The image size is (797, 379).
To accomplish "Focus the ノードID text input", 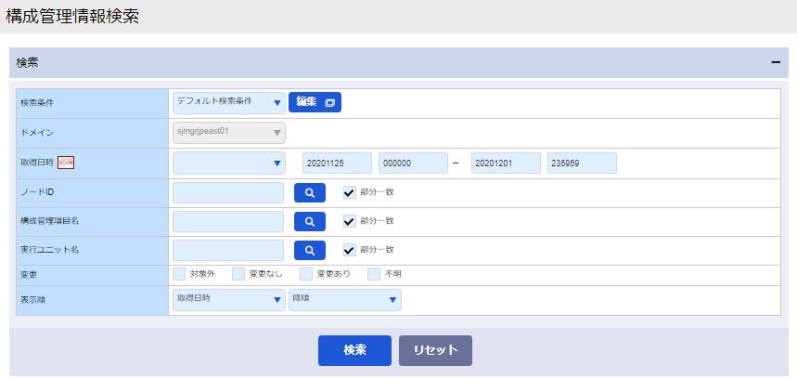I will click(x=228, y=193).
